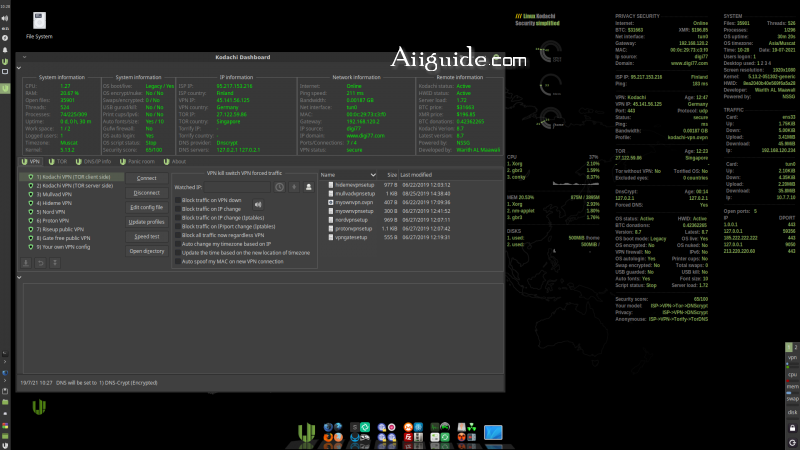This screenshot has height=450, width=800.
Task: Open the File System desktop icon
Action: point(39,25)
